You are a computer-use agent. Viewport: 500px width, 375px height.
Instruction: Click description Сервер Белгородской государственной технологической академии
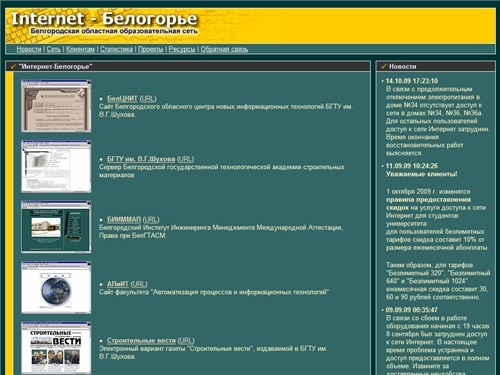tap(222, 171)
